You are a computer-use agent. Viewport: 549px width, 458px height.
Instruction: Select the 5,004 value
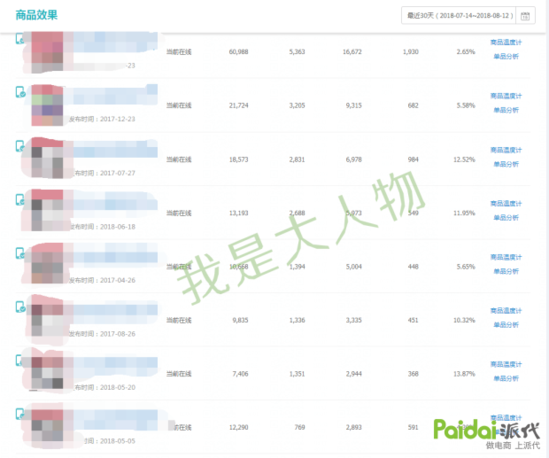tap(354, 266)
